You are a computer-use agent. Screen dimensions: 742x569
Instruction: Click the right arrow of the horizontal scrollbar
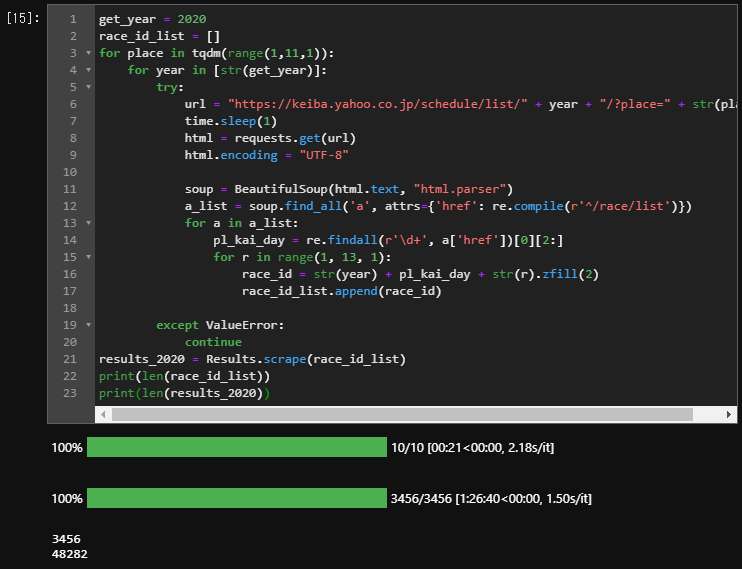tap(729, 415)
